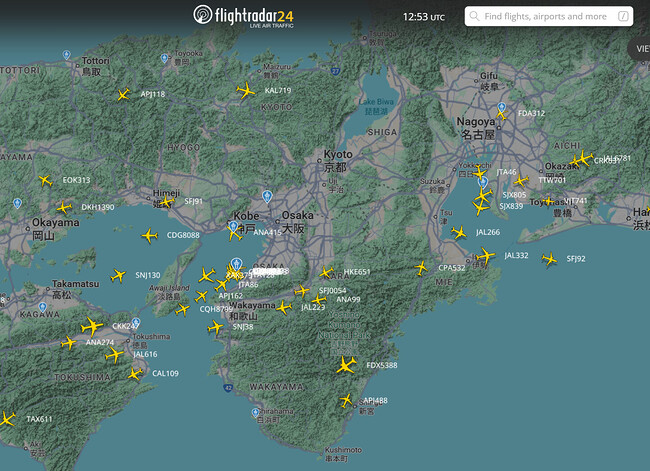The width and height of the screenshot is (650, 471).
Task: Select the KAL719 aircraft icon
Action: [246, 91]
